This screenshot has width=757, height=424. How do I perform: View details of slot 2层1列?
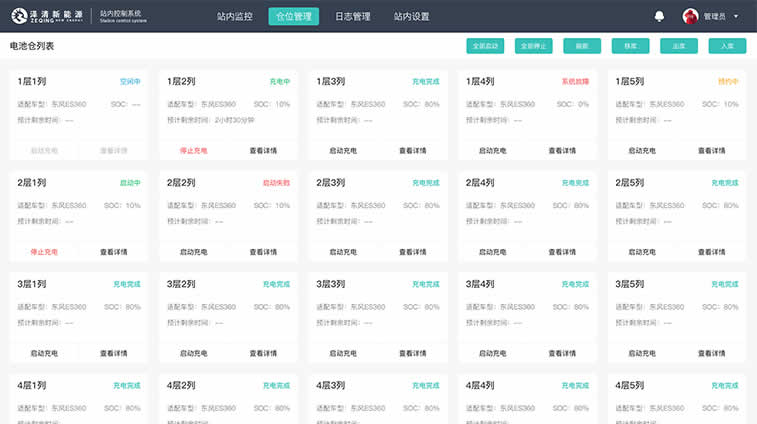(113, 252)
